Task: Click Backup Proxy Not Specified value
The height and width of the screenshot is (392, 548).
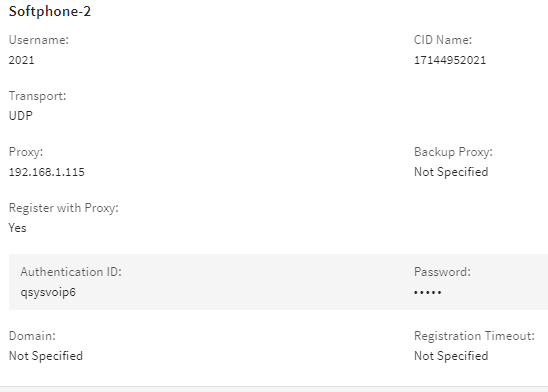Action: pyautogui.click(x=451, y=172)
